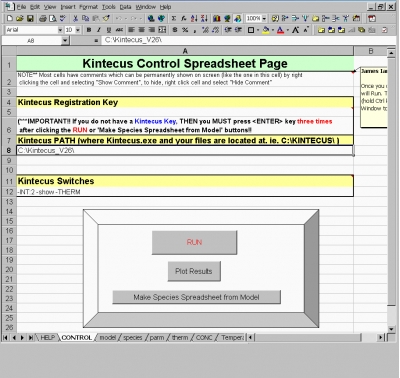Click the Save floppy disk icon

(30, 19)
